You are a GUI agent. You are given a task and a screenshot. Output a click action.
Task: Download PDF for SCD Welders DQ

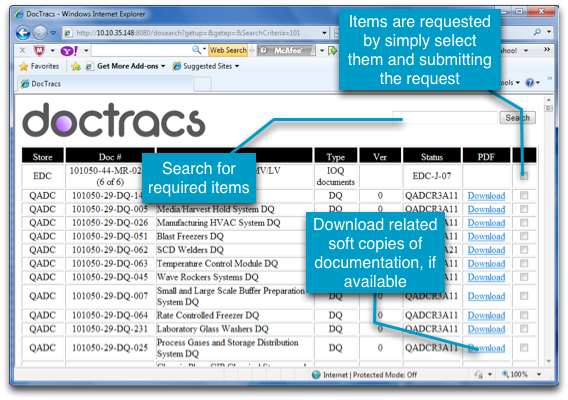click(486, 250)
